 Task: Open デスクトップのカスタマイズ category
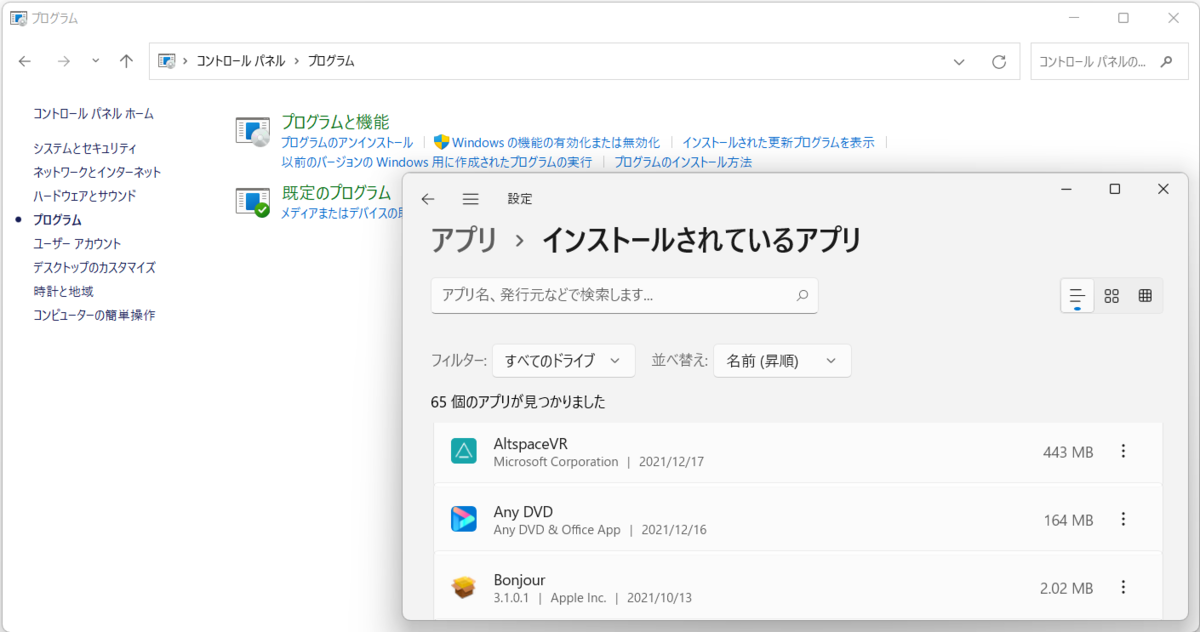94,268
